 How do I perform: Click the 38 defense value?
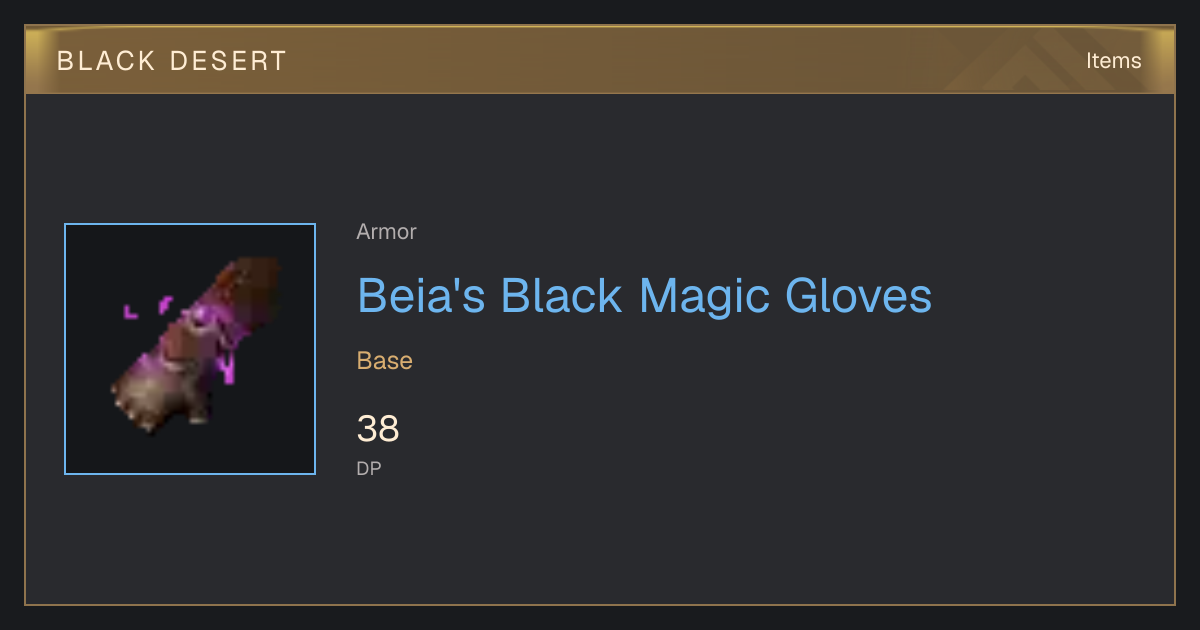coord(378,429)
